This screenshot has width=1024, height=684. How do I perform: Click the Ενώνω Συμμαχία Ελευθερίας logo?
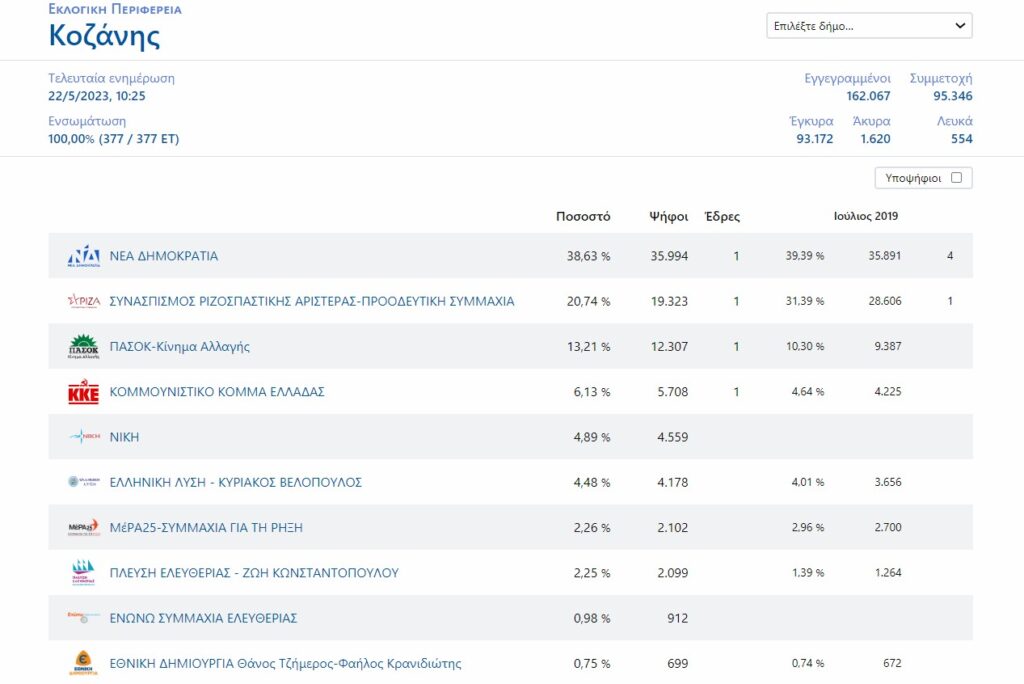(x=83, y=618)
